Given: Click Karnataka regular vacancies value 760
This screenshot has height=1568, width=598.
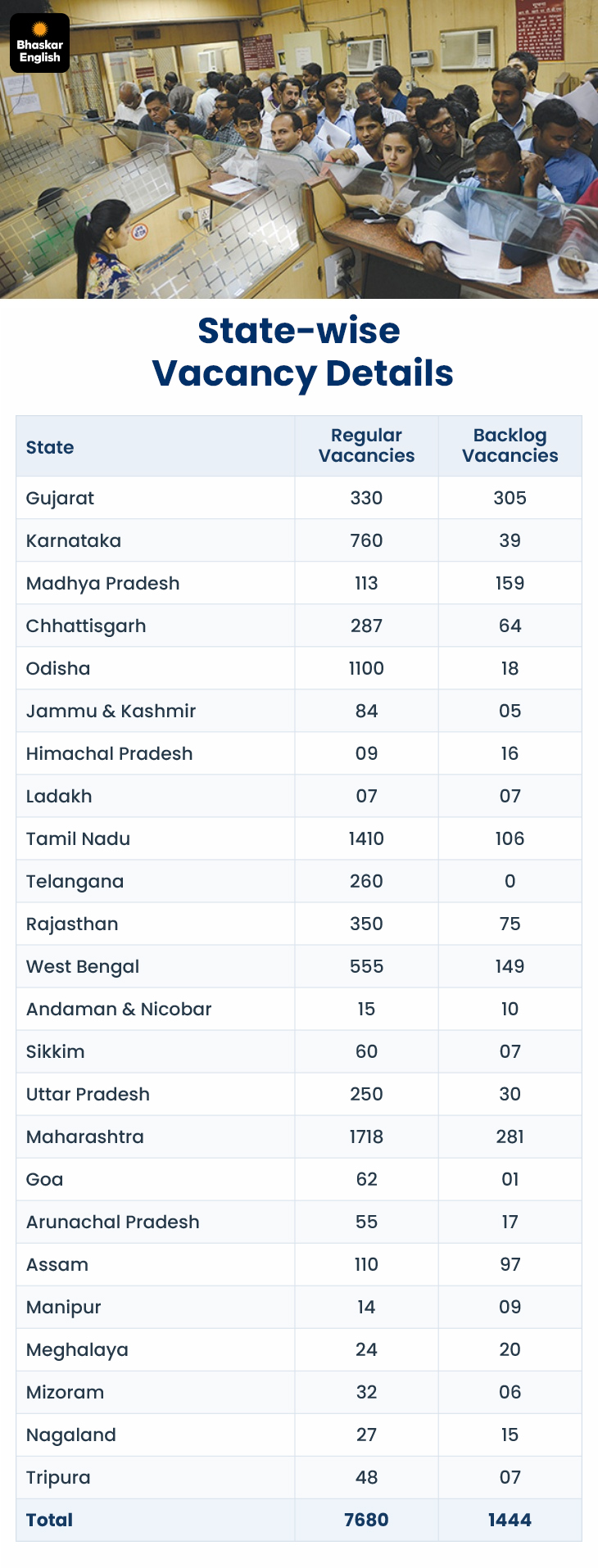Looking at the screenshot, I should (x=366, y=540).
